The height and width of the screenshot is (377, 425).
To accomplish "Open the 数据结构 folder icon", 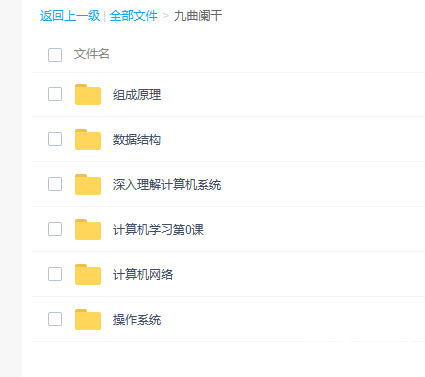I will click(88, 140).
